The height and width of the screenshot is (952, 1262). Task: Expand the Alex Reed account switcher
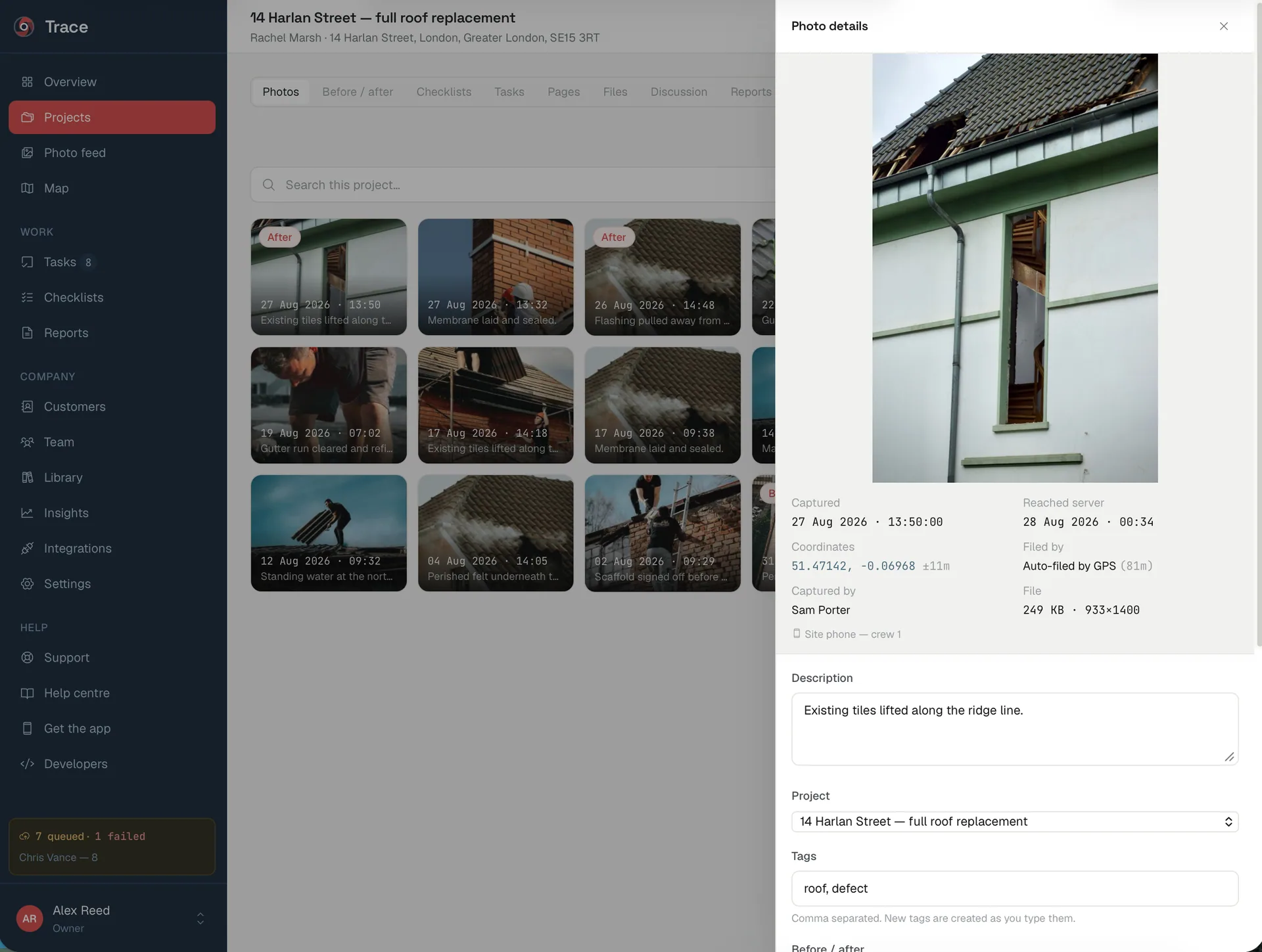pos(200,918)
